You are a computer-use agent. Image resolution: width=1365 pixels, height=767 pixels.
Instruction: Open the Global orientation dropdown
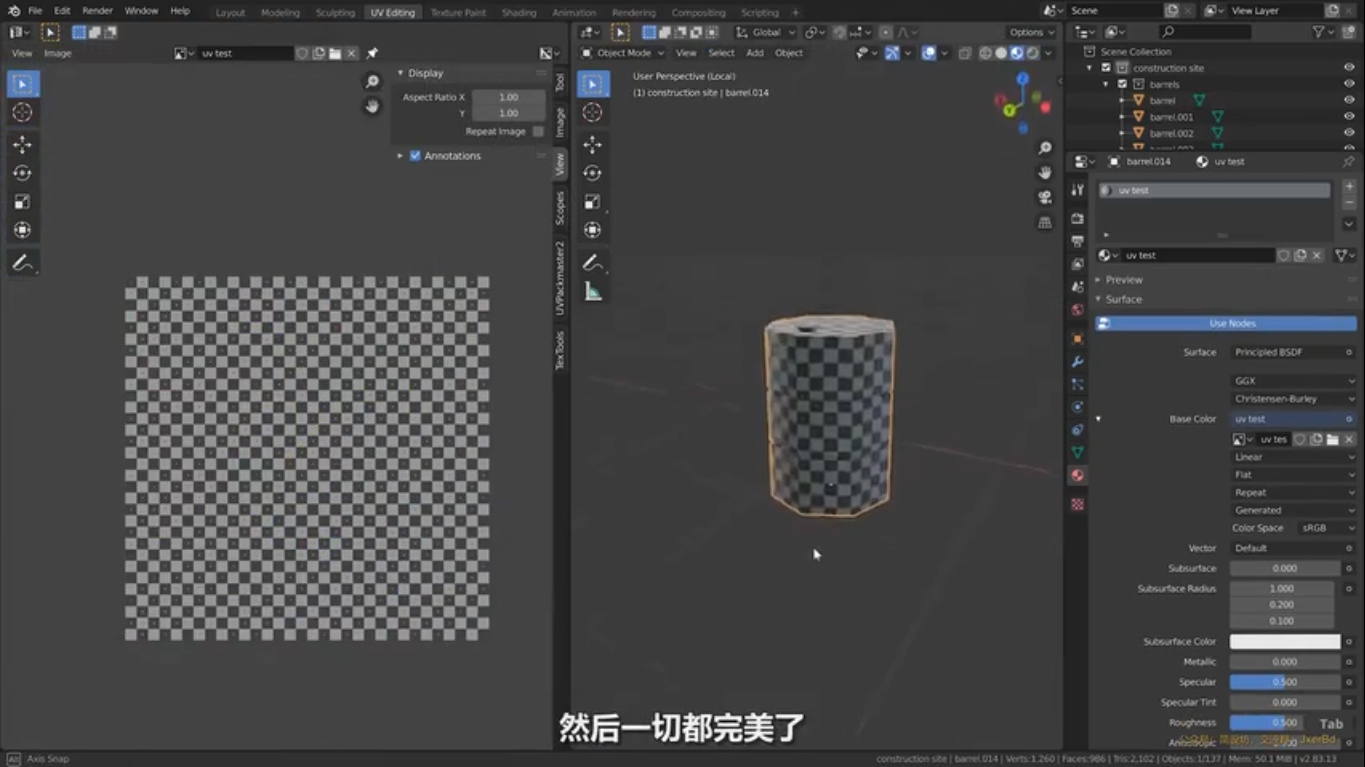click(766, 32)
